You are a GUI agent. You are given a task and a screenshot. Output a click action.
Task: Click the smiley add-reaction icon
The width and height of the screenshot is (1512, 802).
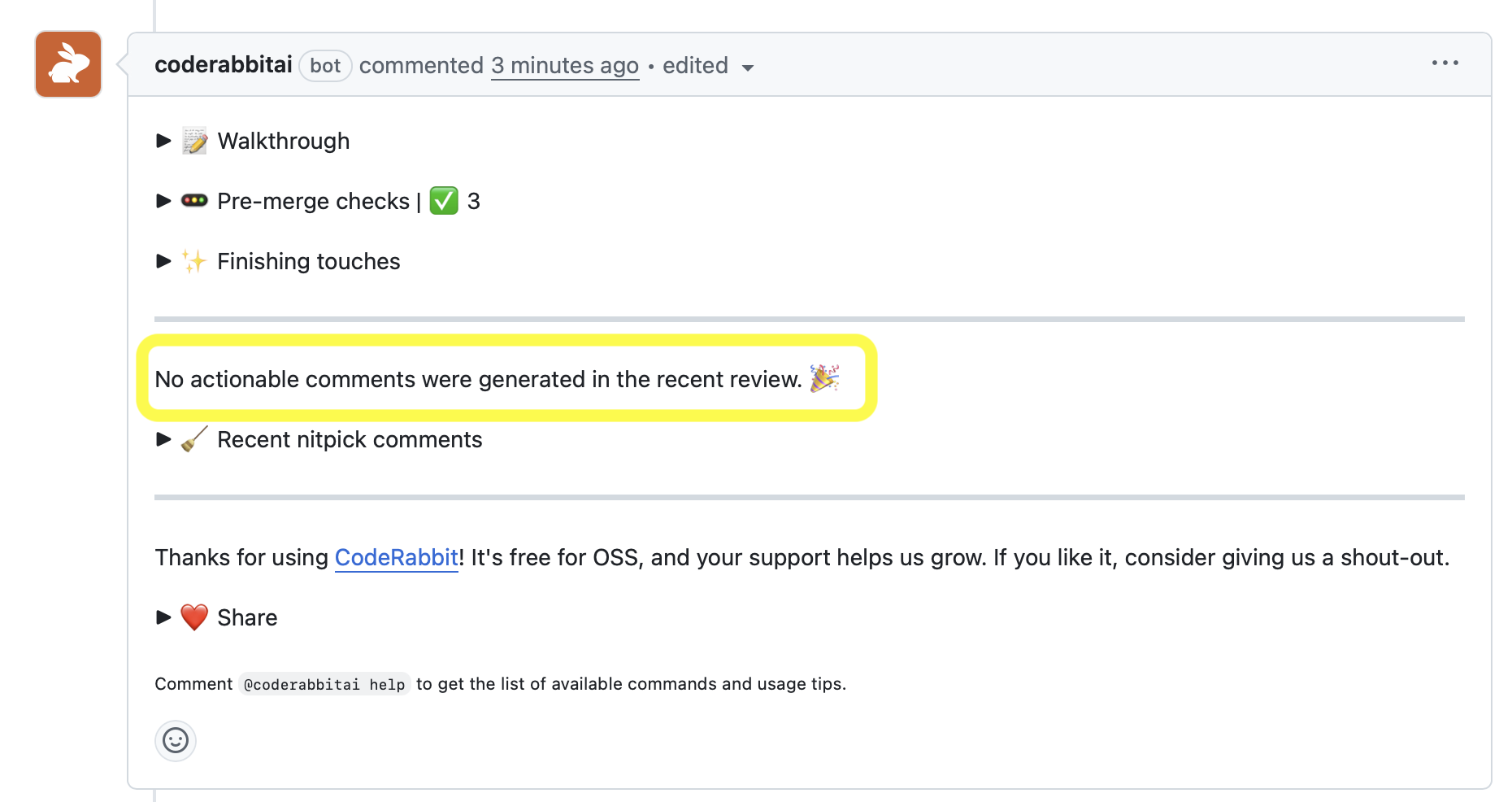tap(176, 740)
